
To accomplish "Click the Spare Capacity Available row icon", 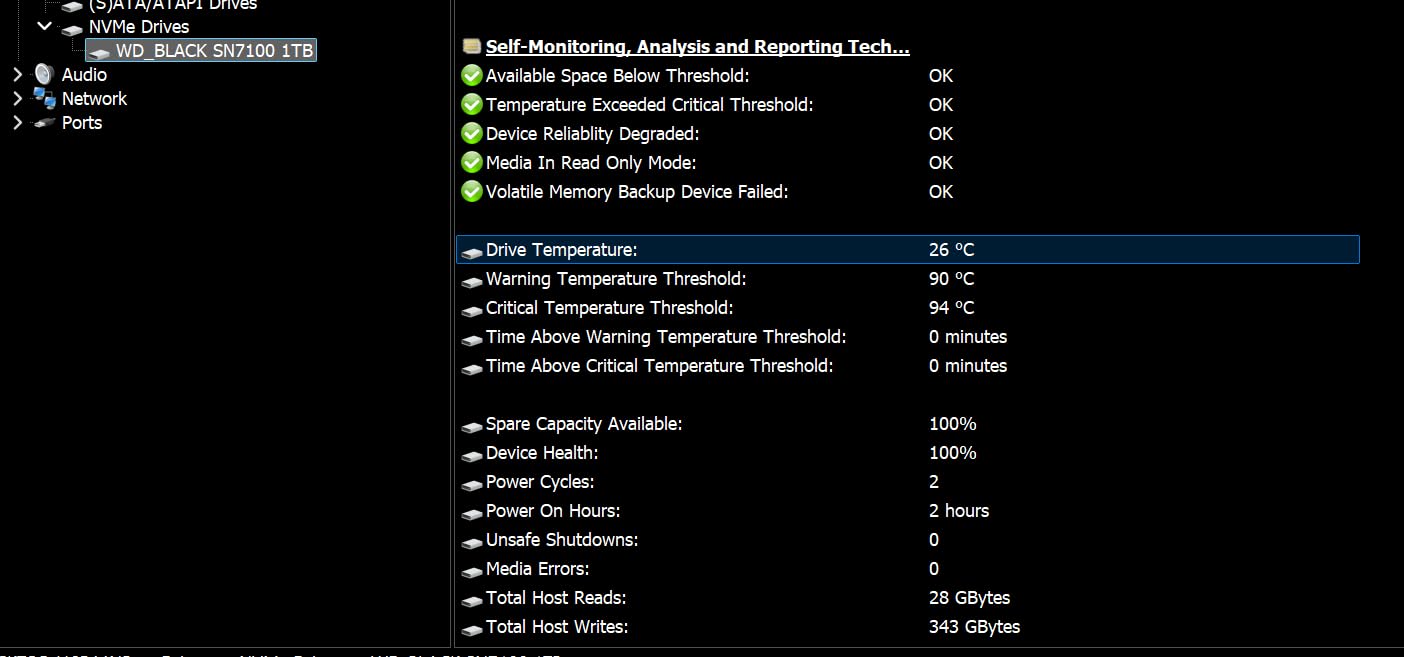I will tap(472, 426).
